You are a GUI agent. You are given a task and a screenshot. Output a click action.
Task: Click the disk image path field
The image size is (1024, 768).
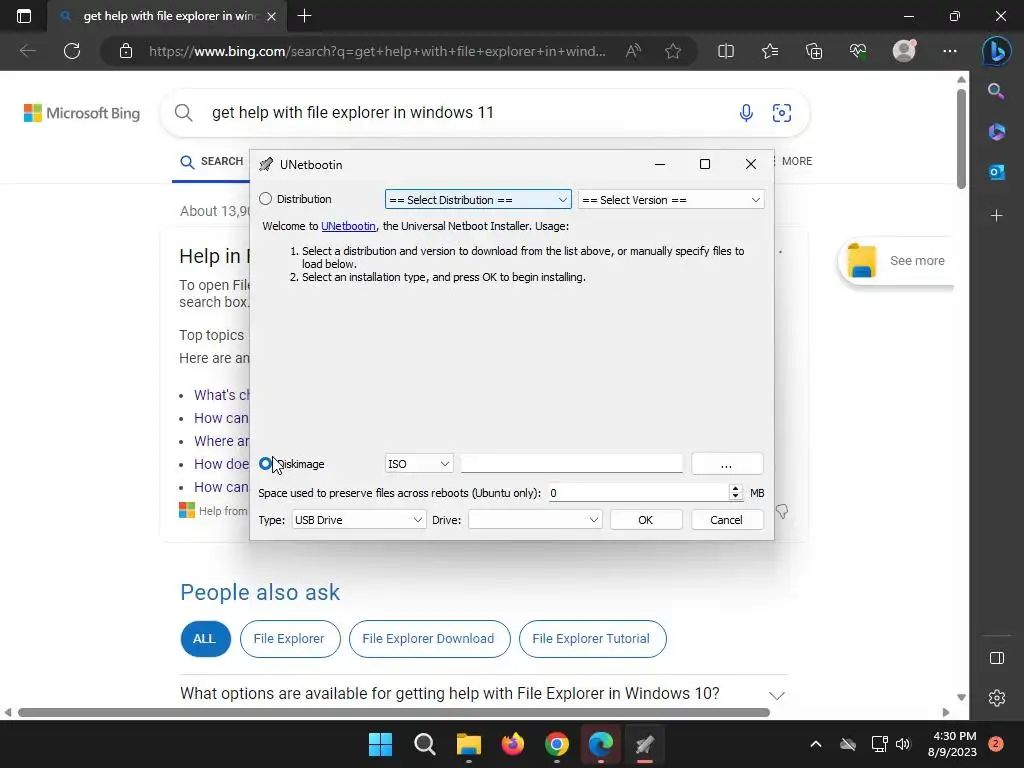(x=571, y=464)
